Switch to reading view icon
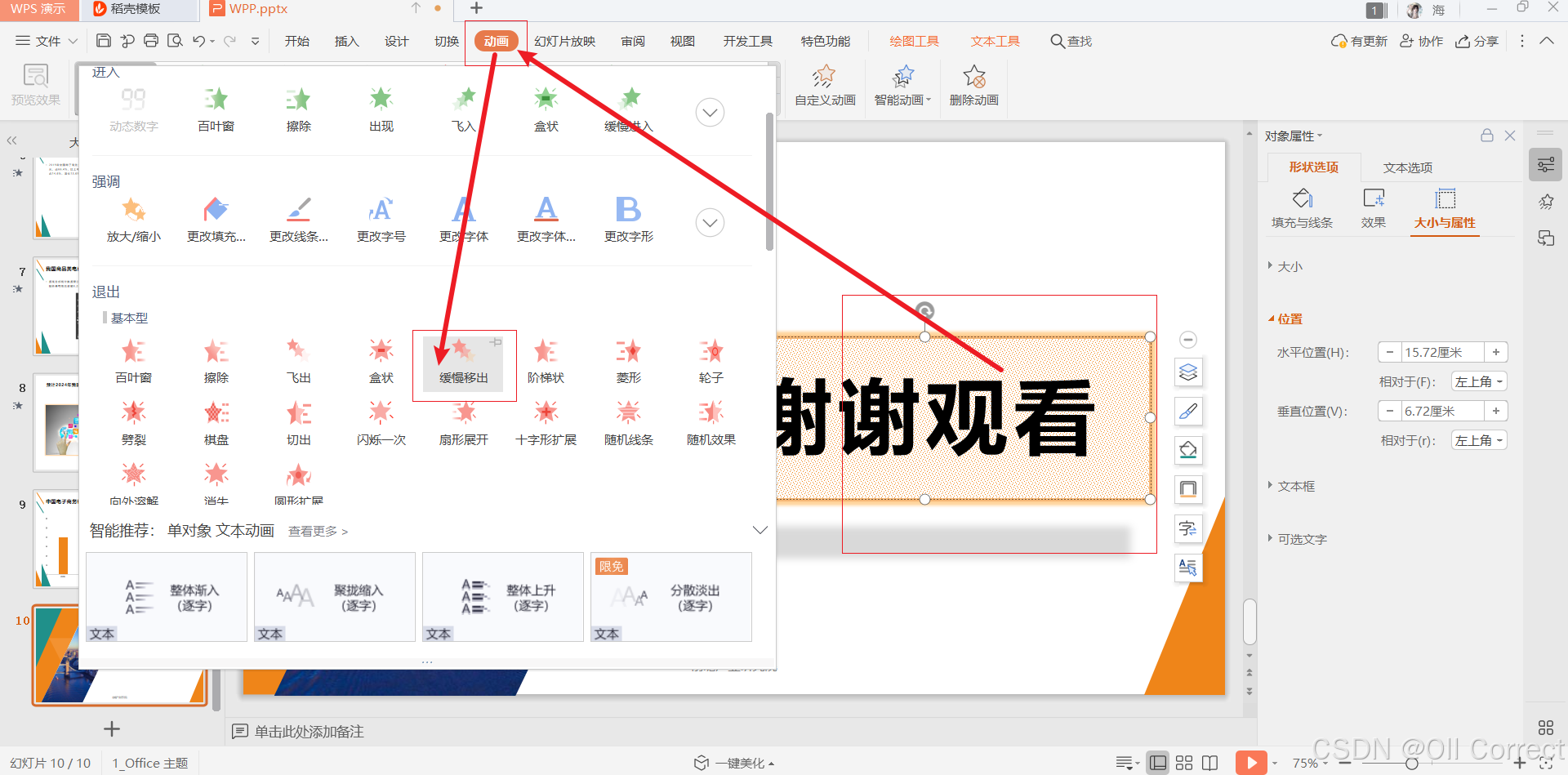The height and width of the screenshot is (775, 1568). tap(1210, 763)
